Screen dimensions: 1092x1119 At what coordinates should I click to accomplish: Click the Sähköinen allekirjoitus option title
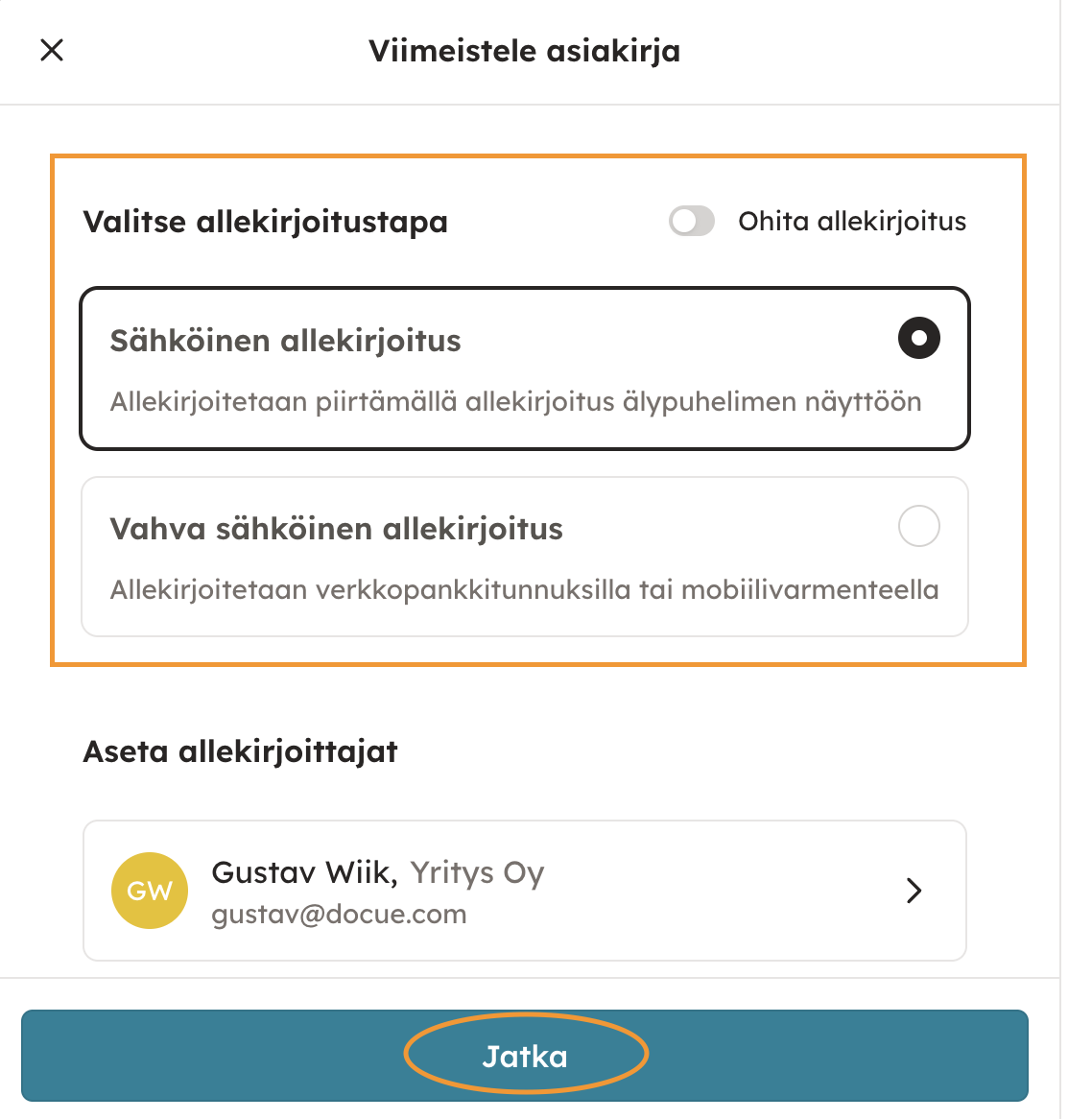pyautogui.click(x=285, y=341)
